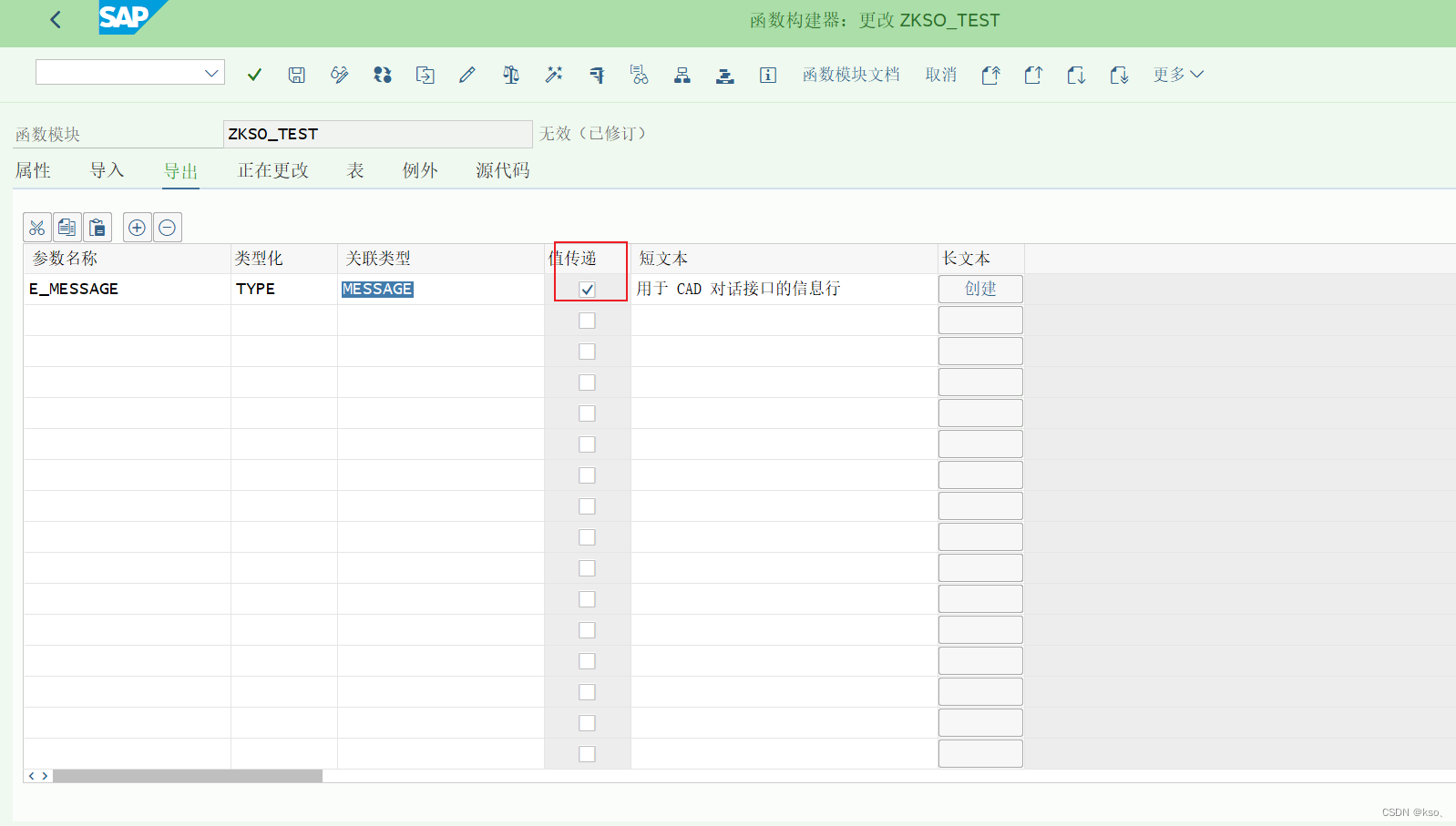Click the second up-arrow page icon
The height and width of the screenshot is (826, 1456).
1033,75
